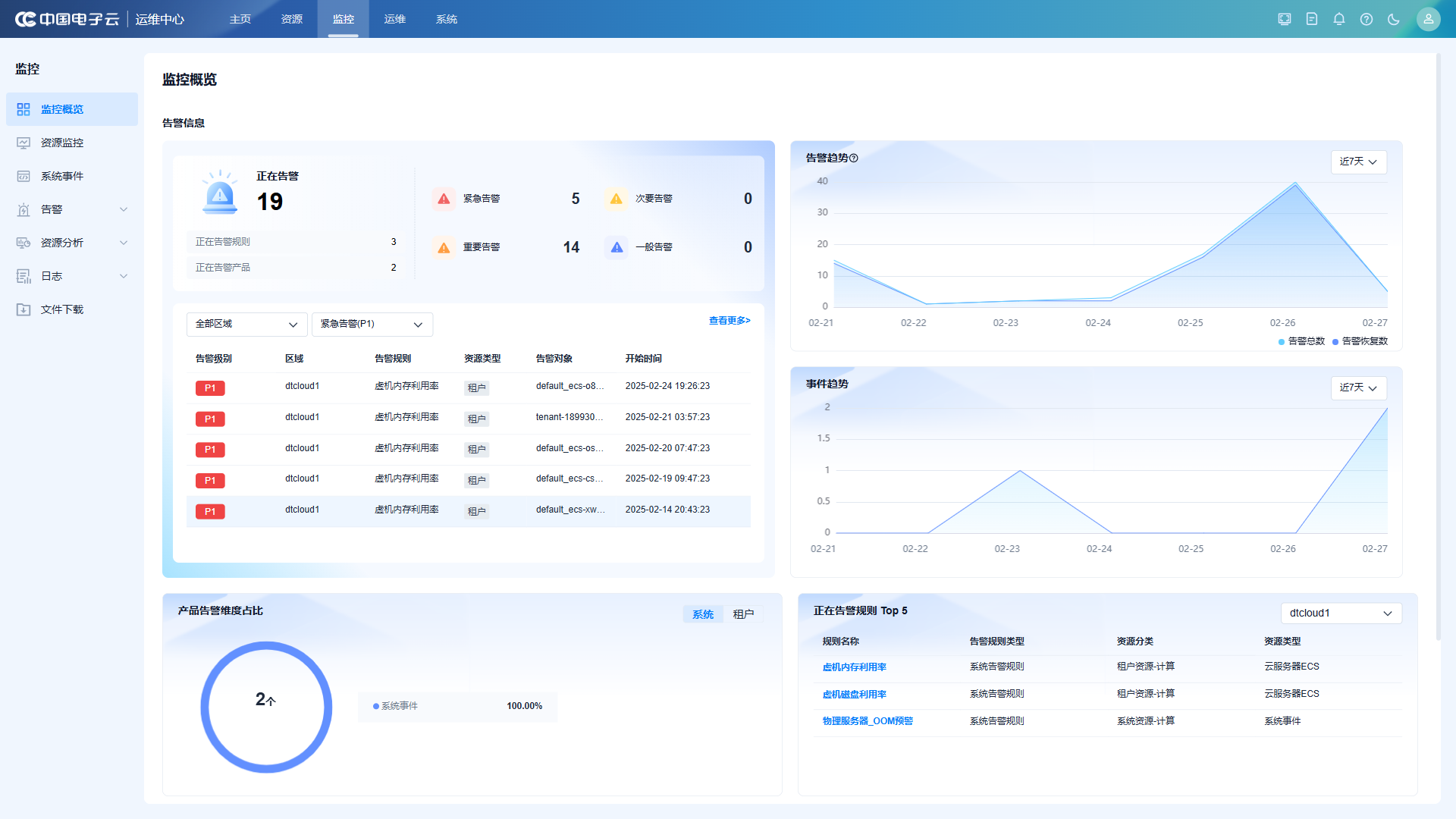Open 资源监控 sidebar item

72,143
